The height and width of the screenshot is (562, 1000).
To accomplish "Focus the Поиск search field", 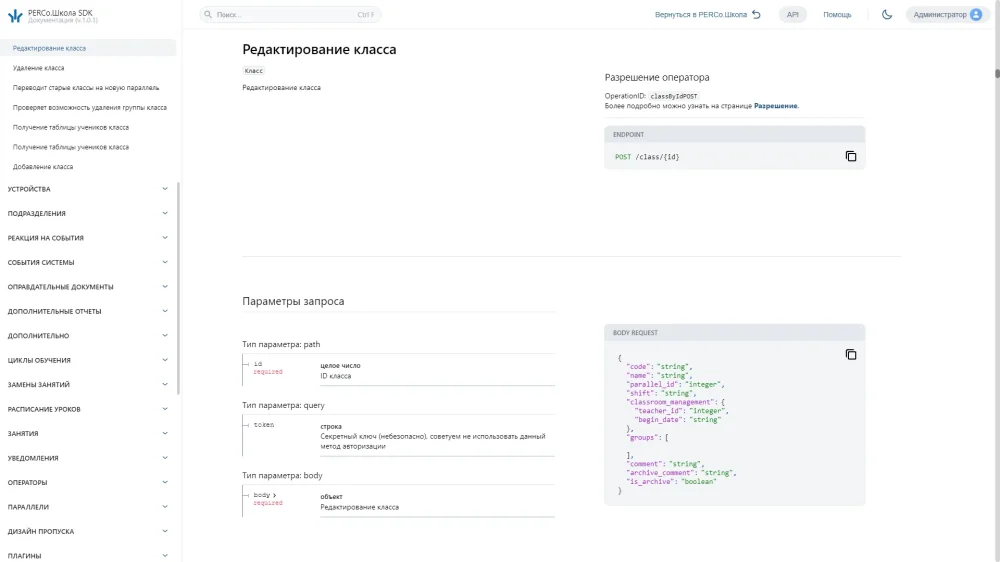I will 290,14.
